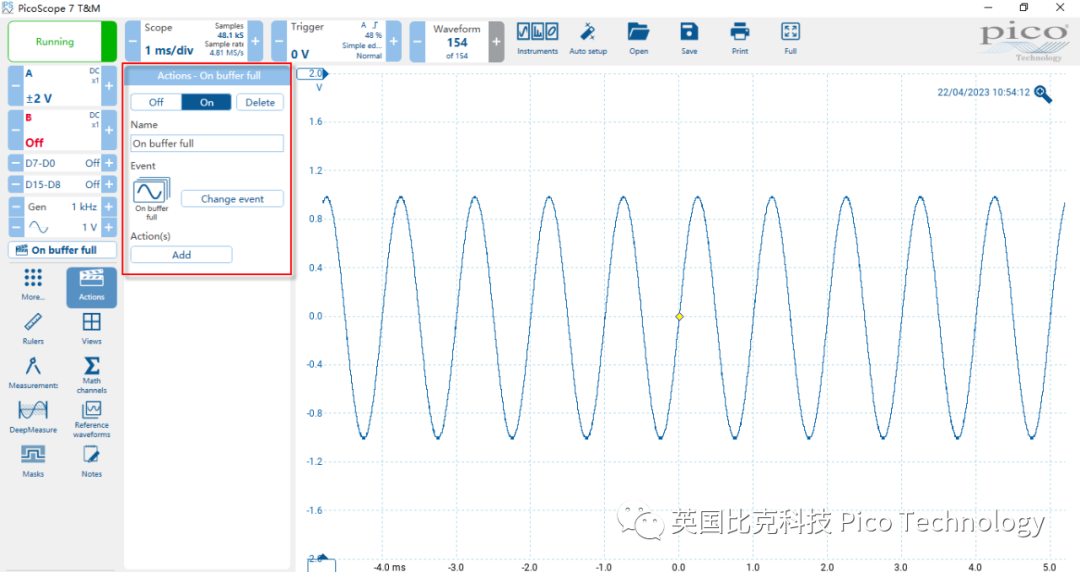Open the Actions tab in sidebar
This screenshot has height=572, width=1080.
92,287
